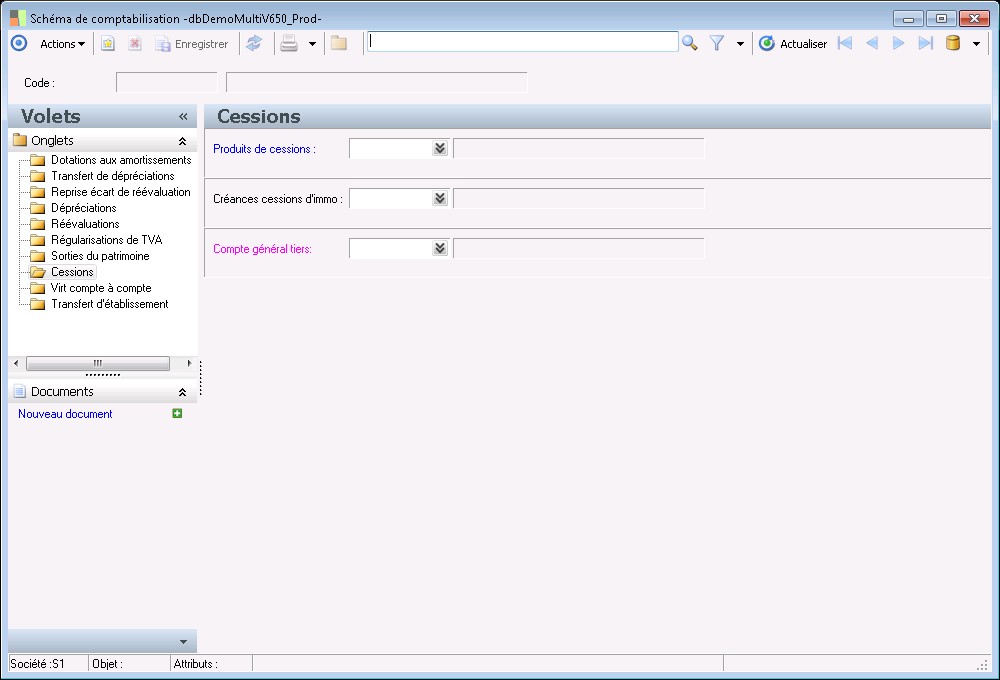
Task: Click the Produits de cessions label
Action: (x=264, y=149)
